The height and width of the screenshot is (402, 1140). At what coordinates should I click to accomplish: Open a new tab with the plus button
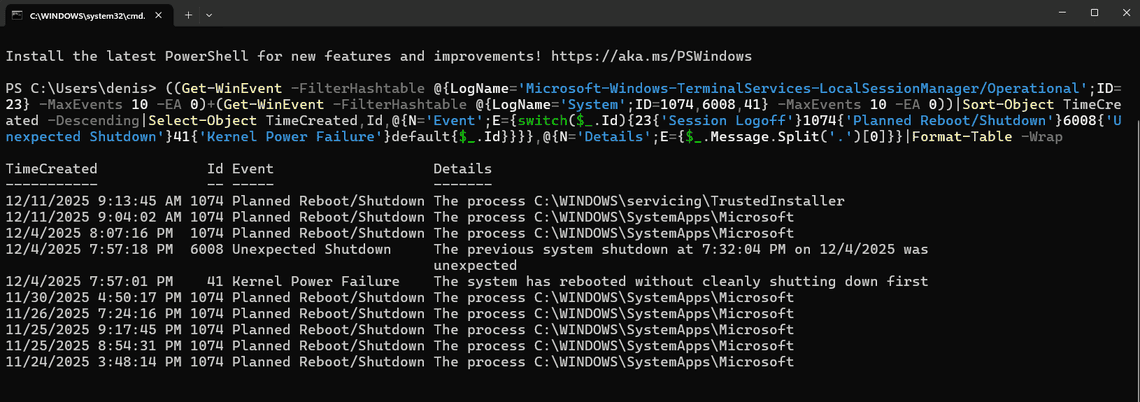pos(189,15)
